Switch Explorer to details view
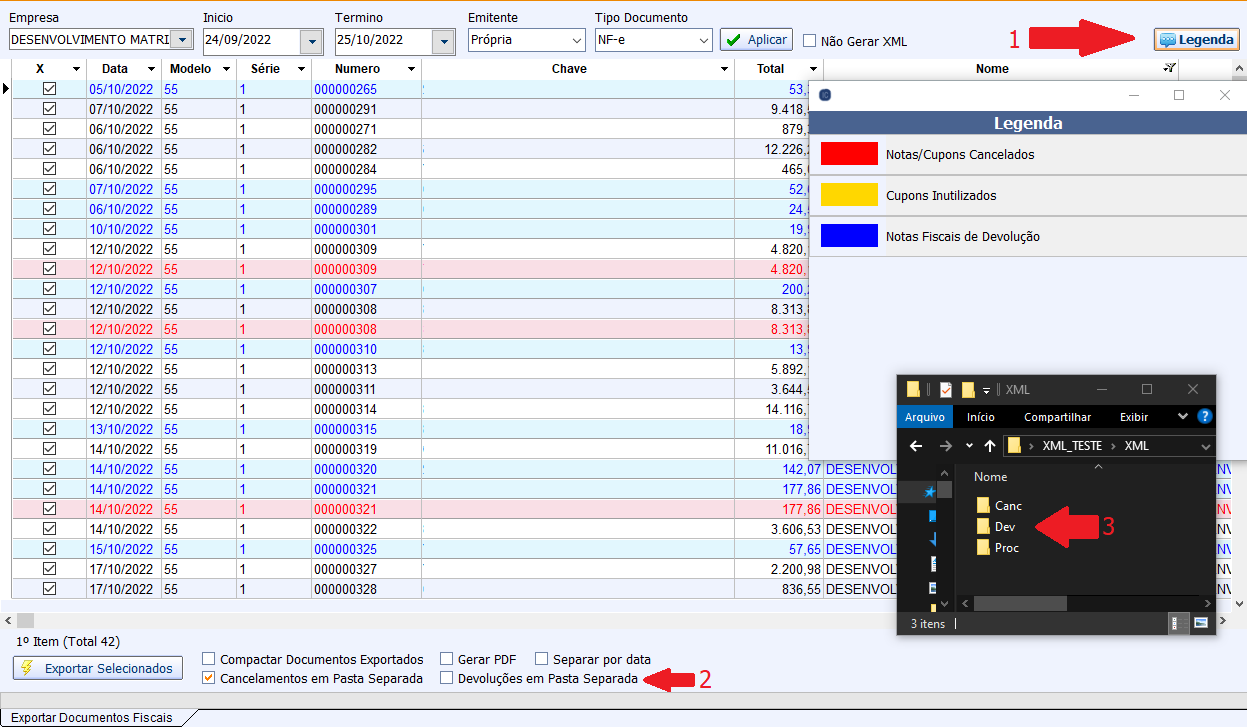1247x727 pixels. 1179,623
